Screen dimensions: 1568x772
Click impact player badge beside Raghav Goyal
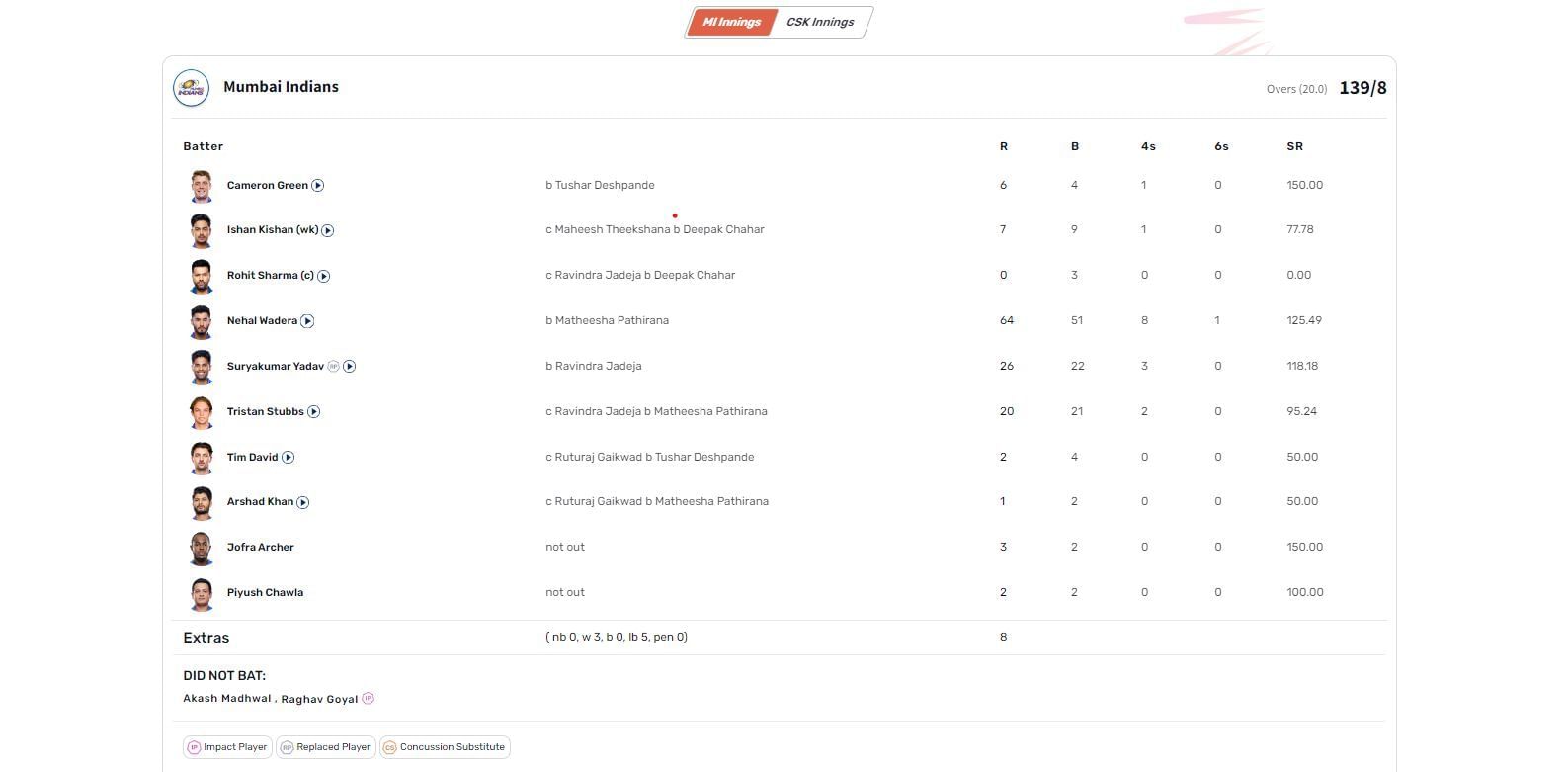point(369,699)
